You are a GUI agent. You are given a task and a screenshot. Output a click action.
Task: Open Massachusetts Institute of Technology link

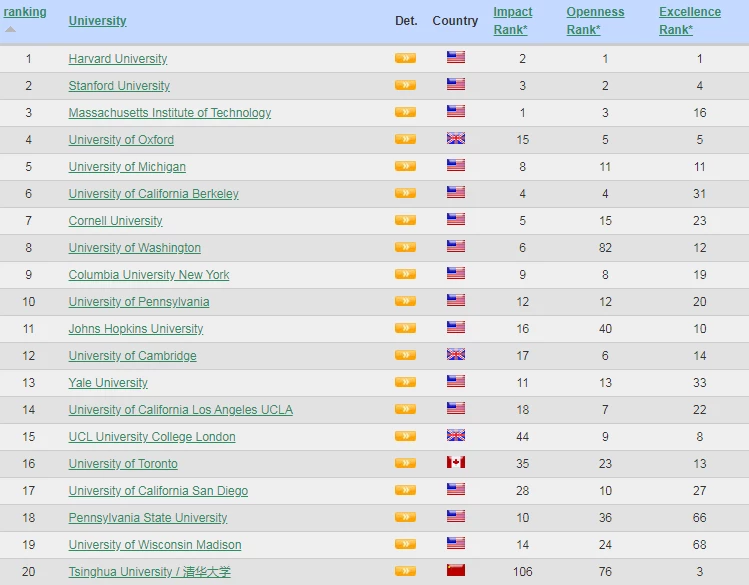click(170, 113)
